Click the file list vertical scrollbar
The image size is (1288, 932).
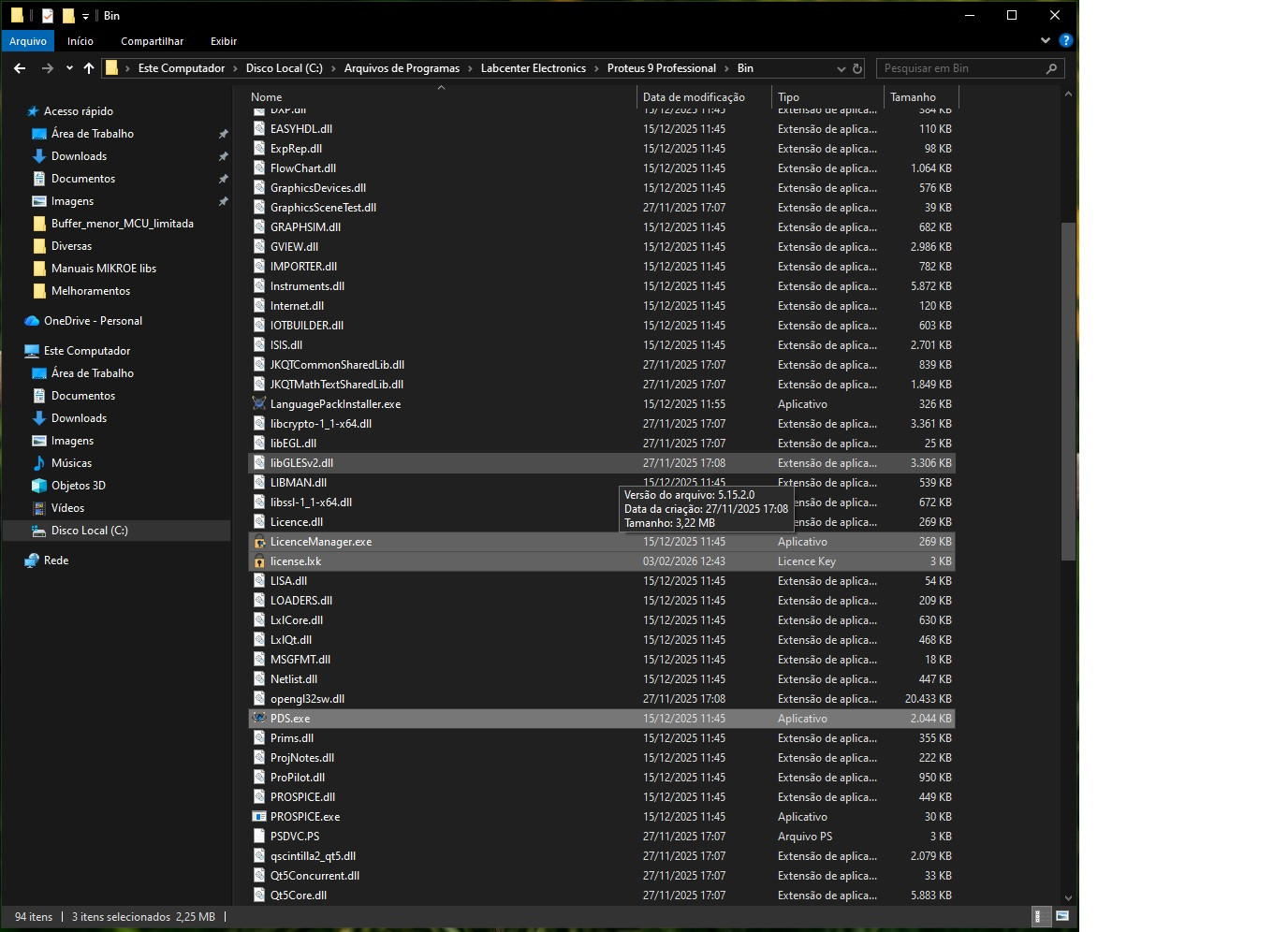[1068, 391]
